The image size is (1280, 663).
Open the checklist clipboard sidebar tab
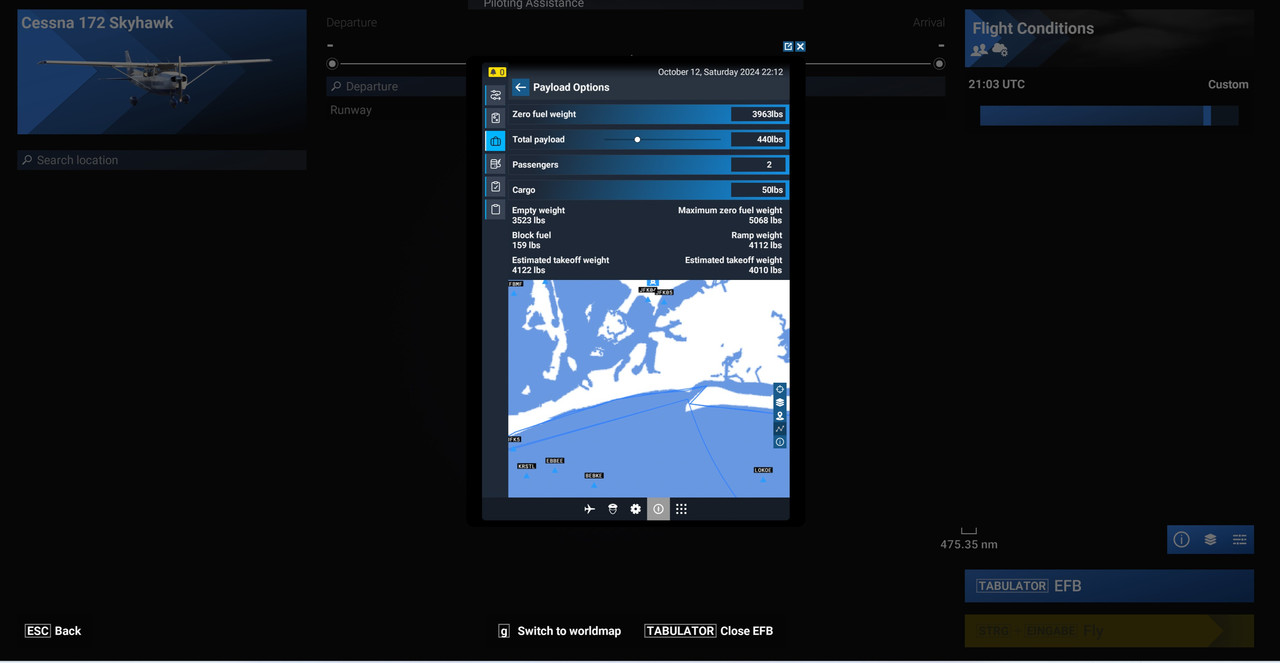point(495,187)
